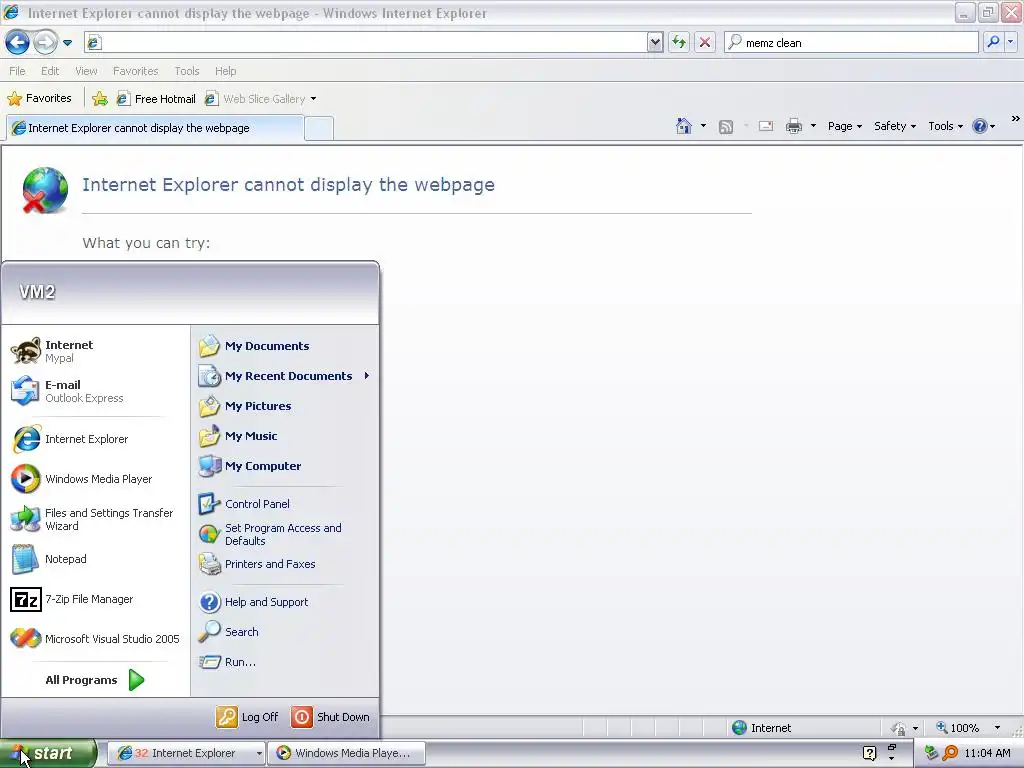Open the Safety command menu
The image size is (1024, 768).
click(895, 126)
